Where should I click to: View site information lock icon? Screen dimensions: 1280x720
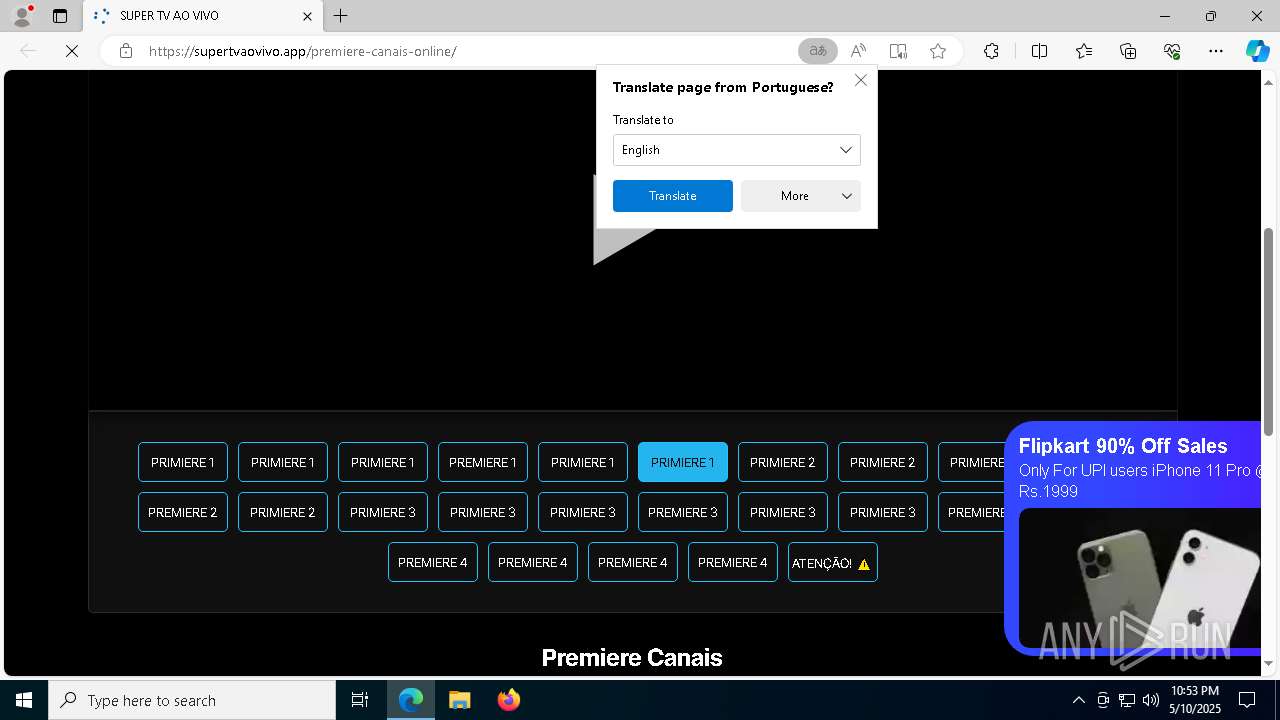coord(126,51)
